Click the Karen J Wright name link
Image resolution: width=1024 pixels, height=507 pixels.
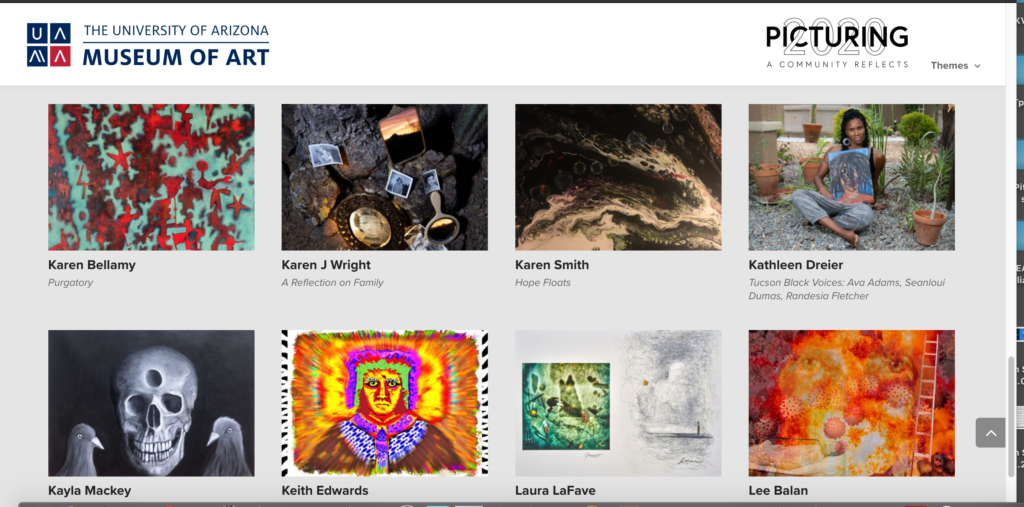tap(326, 265)
